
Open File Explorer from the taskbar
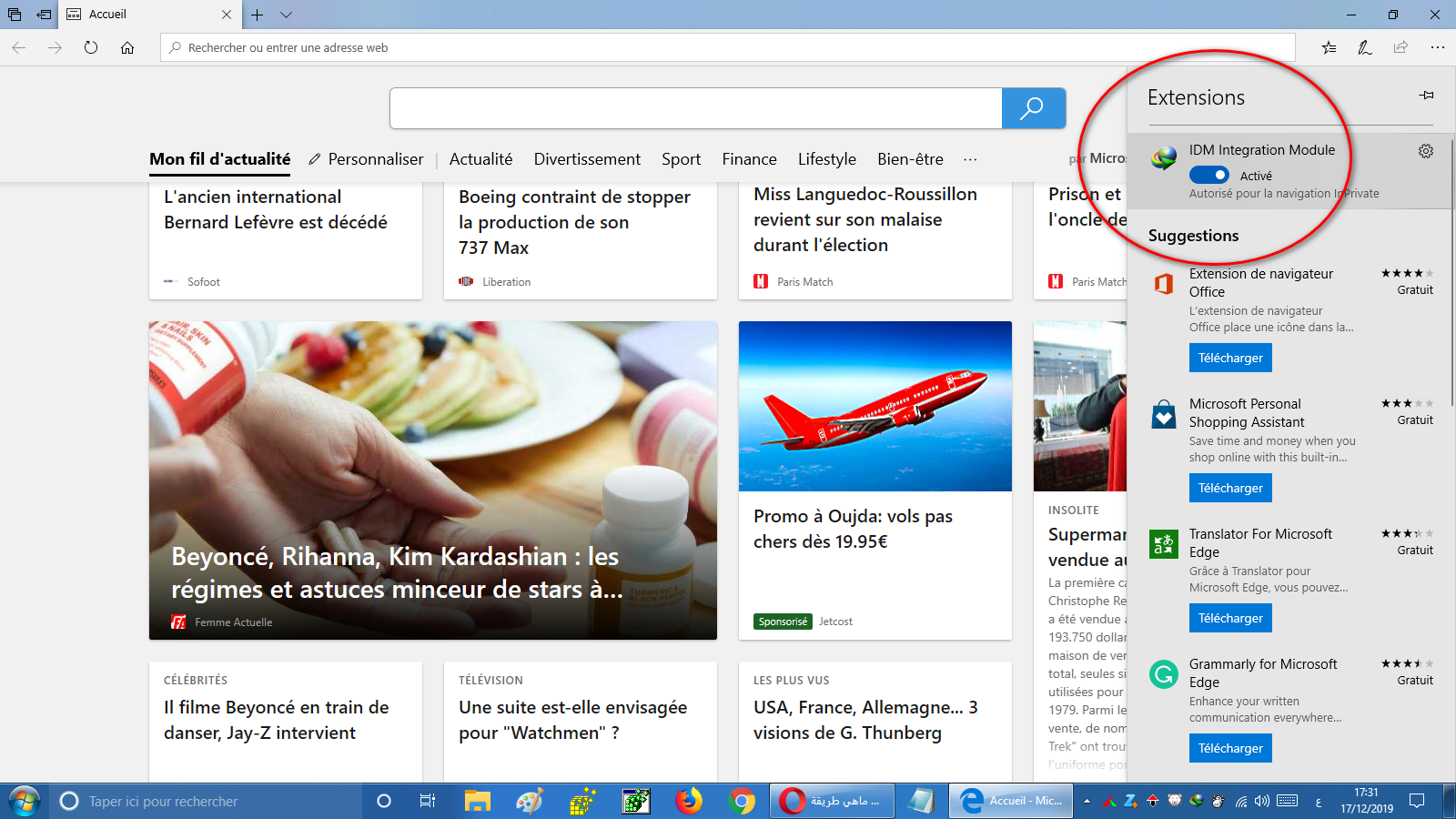coord(478,801)
